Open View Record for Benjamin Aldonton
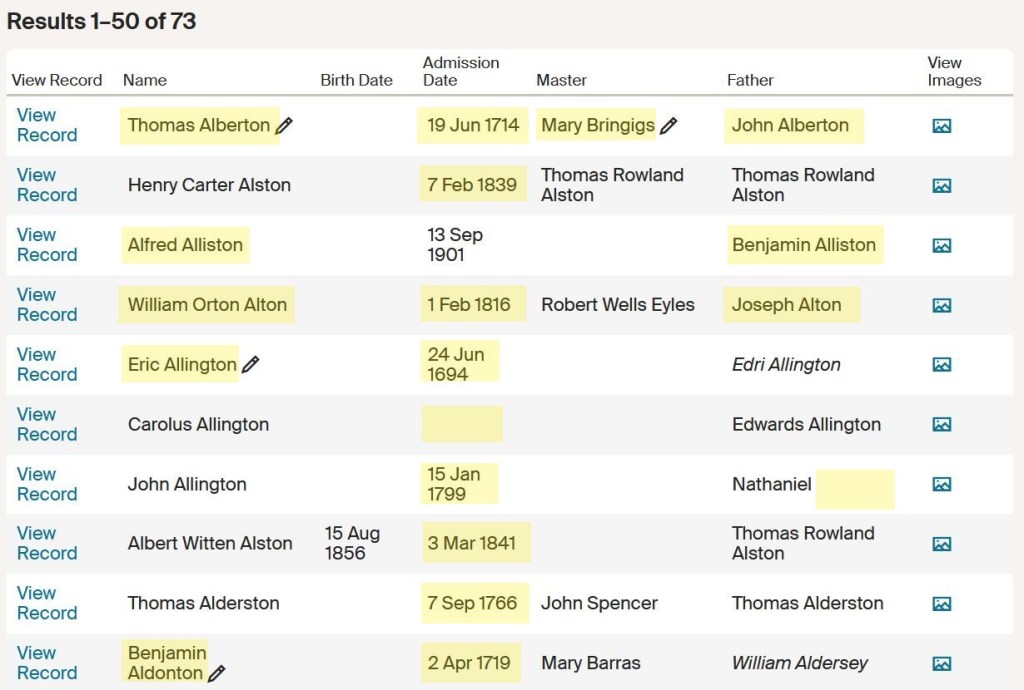 coord(46,663)
